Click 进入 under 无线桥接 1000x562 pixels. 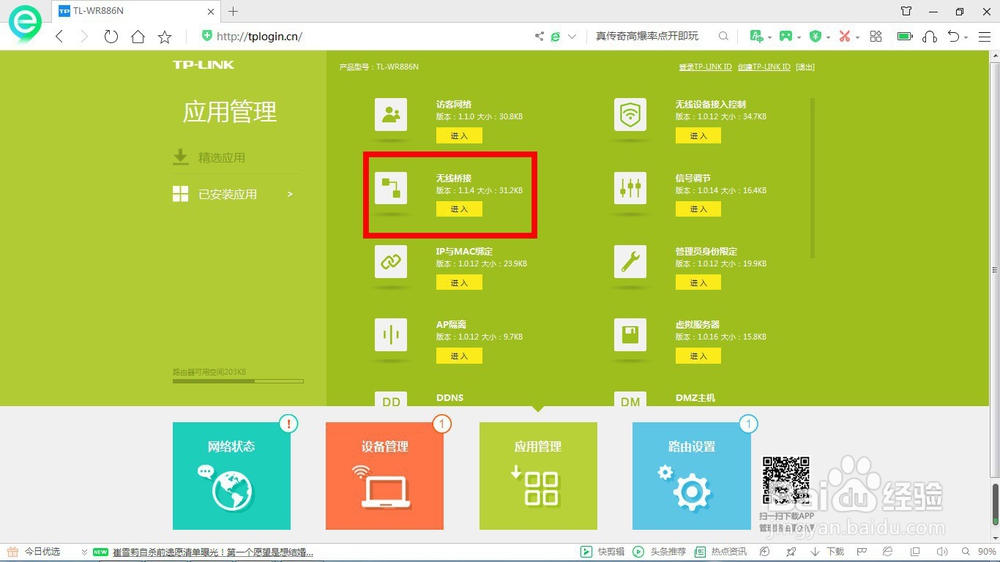(x=459, y=209)
